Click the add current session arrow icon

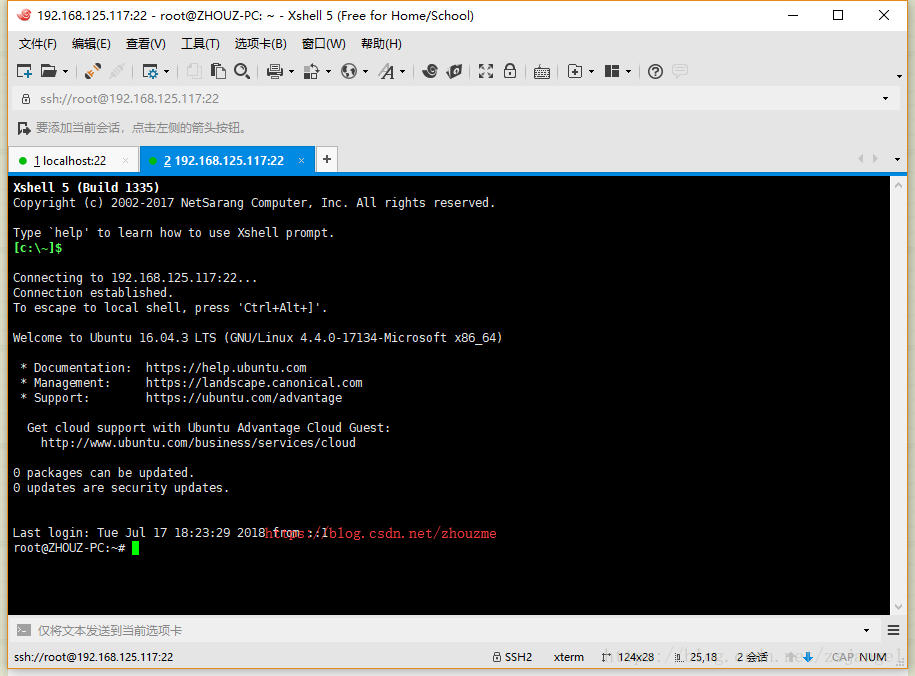coord(24,128)
